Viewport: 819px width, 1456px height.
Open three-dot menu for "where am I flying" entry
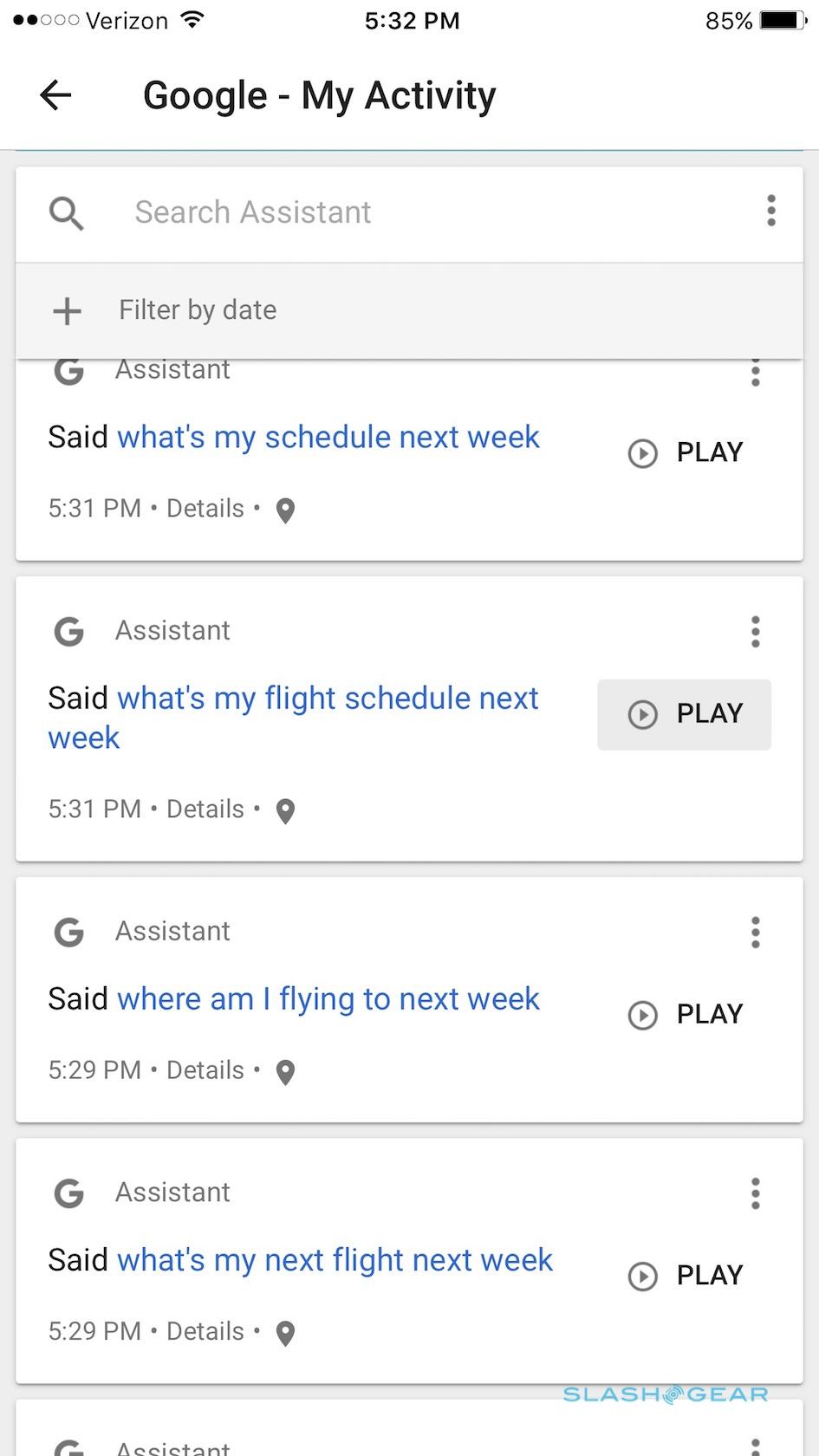pos(756,933)
